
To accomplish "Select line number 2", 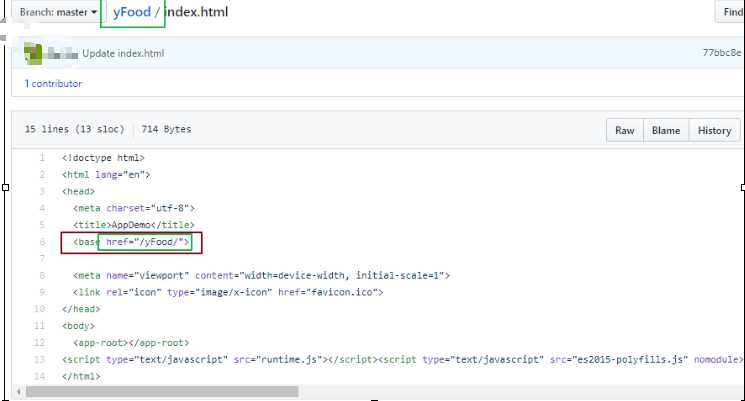I will click(x=42, y=175).
